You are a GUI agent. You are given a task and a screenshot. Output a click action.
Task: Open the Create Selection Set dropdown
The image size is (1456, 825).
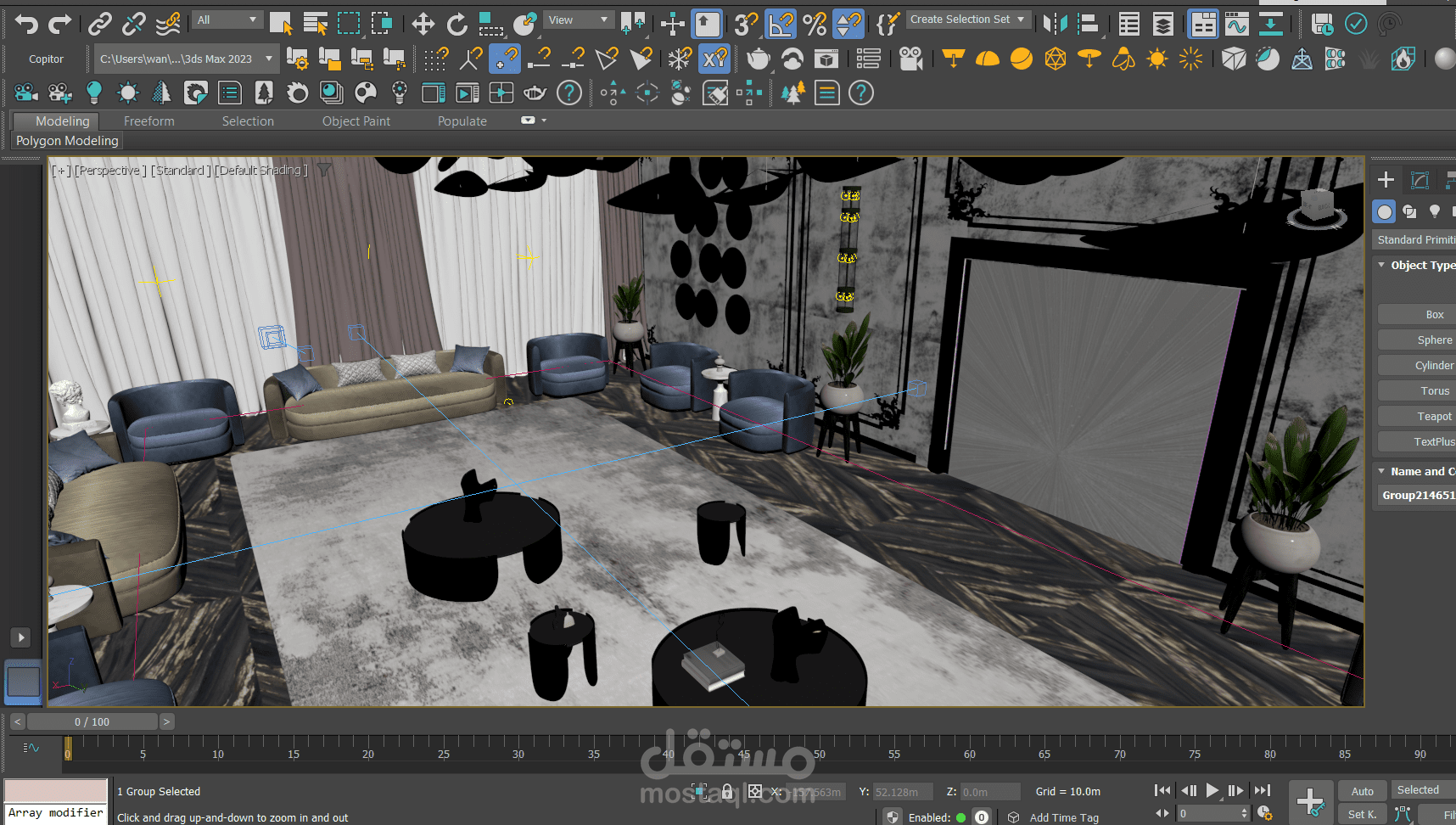[x=967, y=20]
